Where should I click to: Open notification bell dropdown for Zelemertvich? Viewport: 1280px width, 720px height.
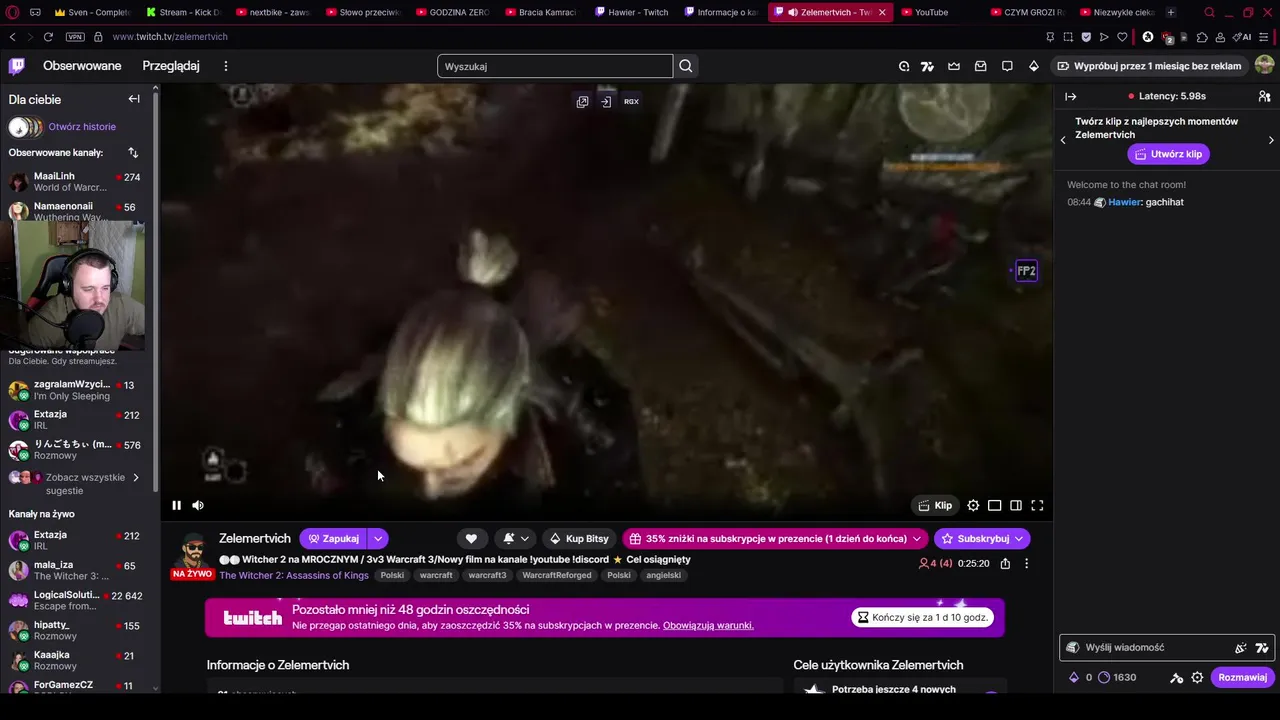point(516,539)
